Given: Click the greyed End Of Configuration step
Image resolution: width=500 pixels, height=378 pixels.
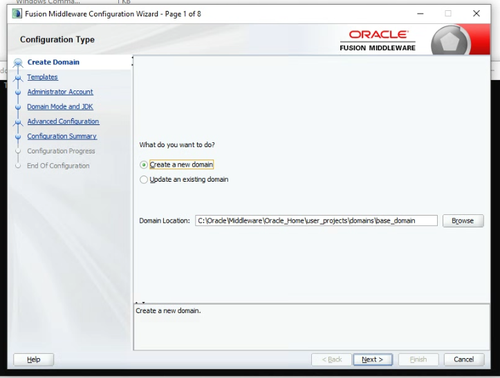Looking at the screenshot, I should click(58, 166).
